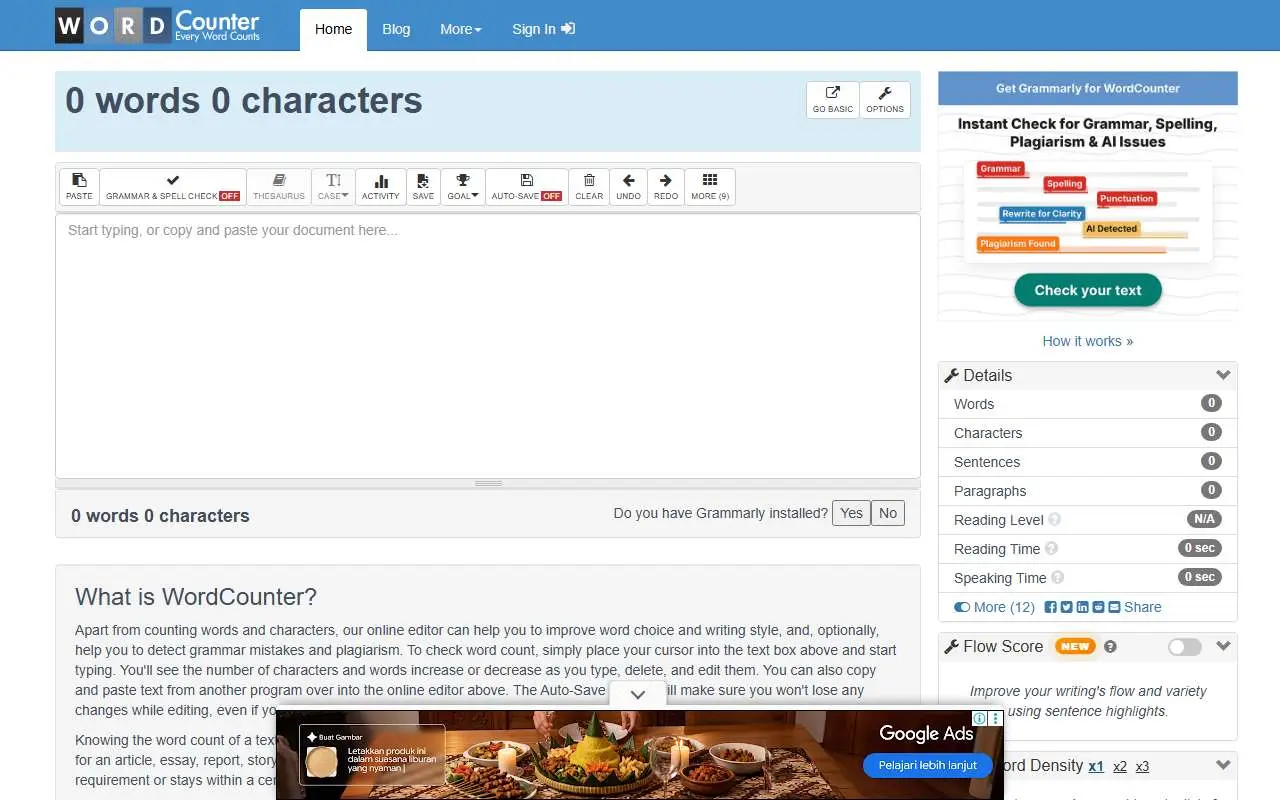Collapse the Keyword Density panel chevron
The width and height of the screenshot is (1280, 800).
click(1222, 765)
